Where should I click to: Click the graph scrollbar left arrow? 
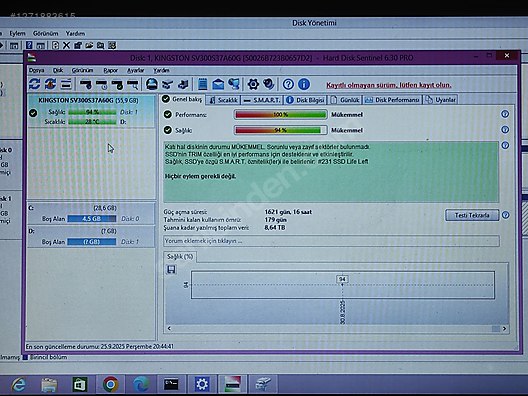[x=169, y=329]
